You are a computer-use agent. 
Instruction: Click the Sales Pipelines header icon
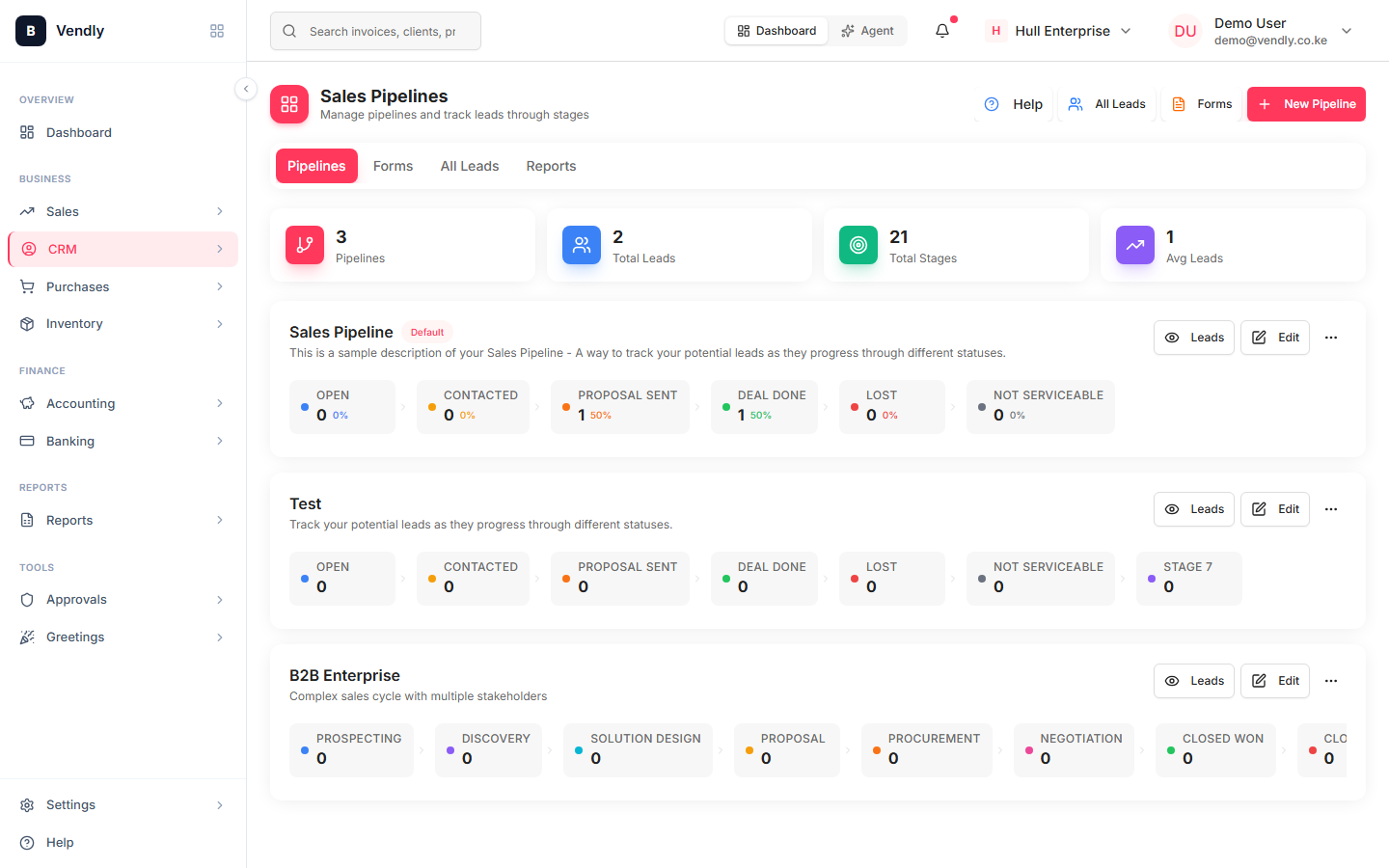(289, 104)
